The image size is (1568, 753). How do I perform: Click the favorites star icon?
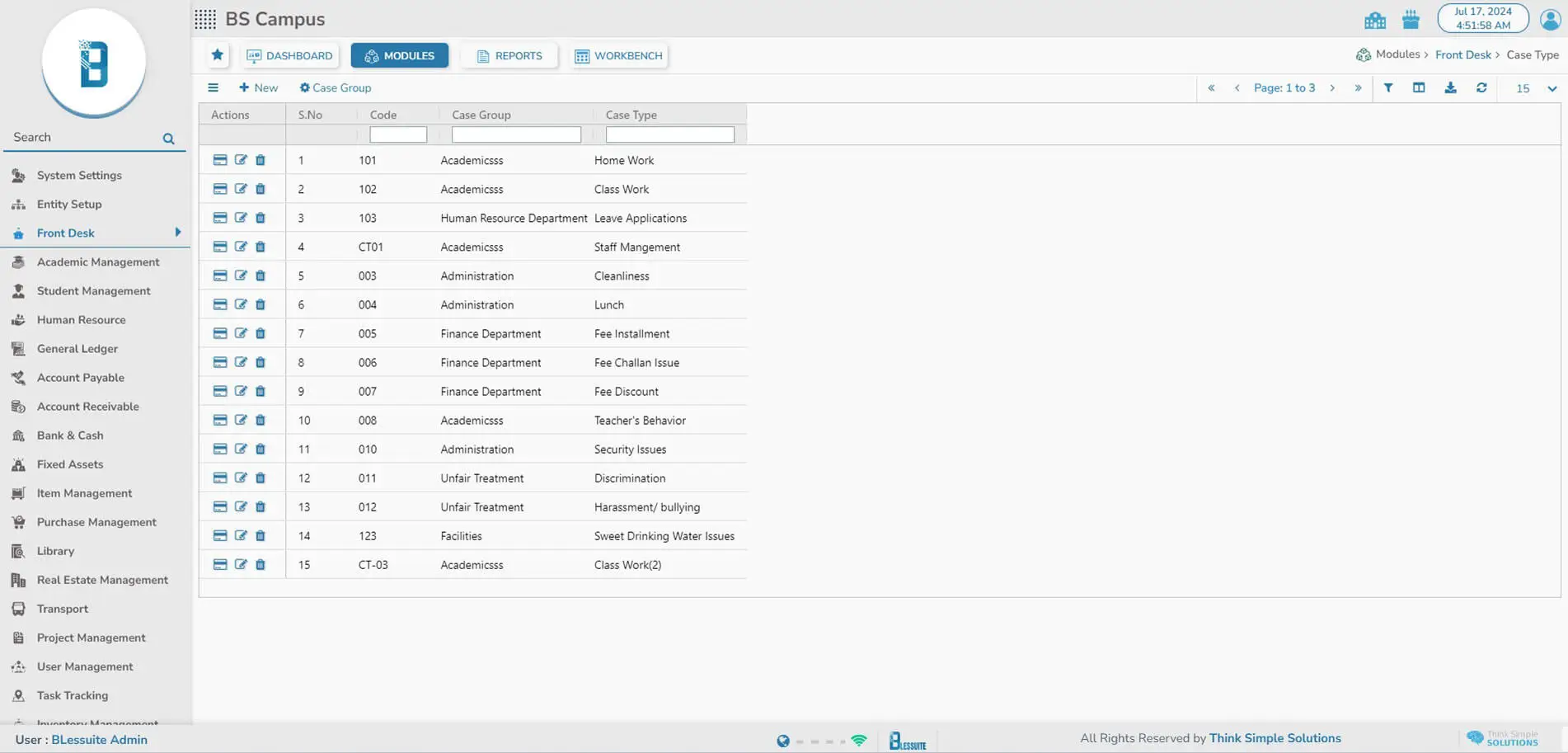point(217,55)
